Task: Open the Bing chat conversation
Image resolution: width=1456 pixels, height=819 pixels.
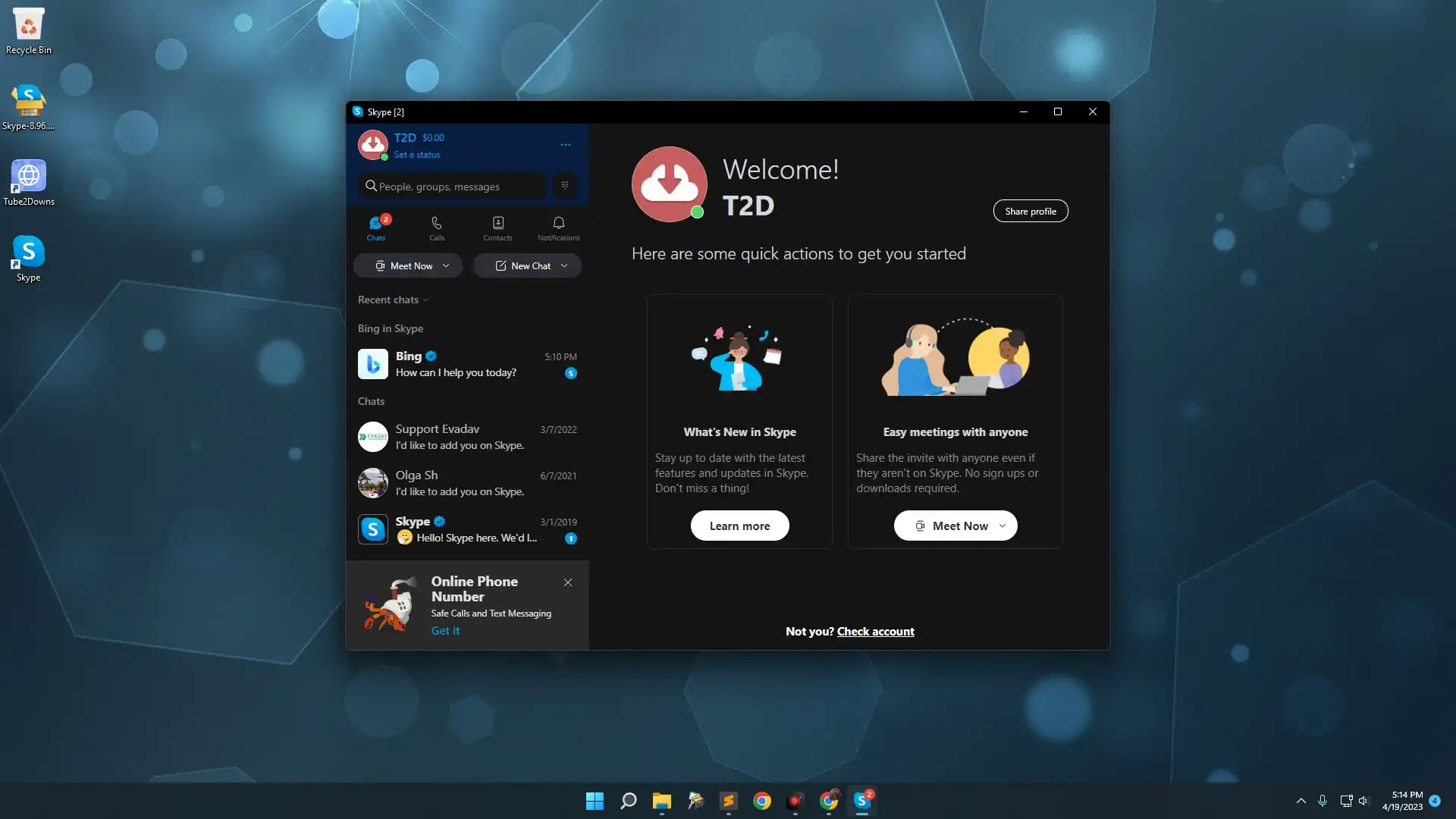Action: 467,365
